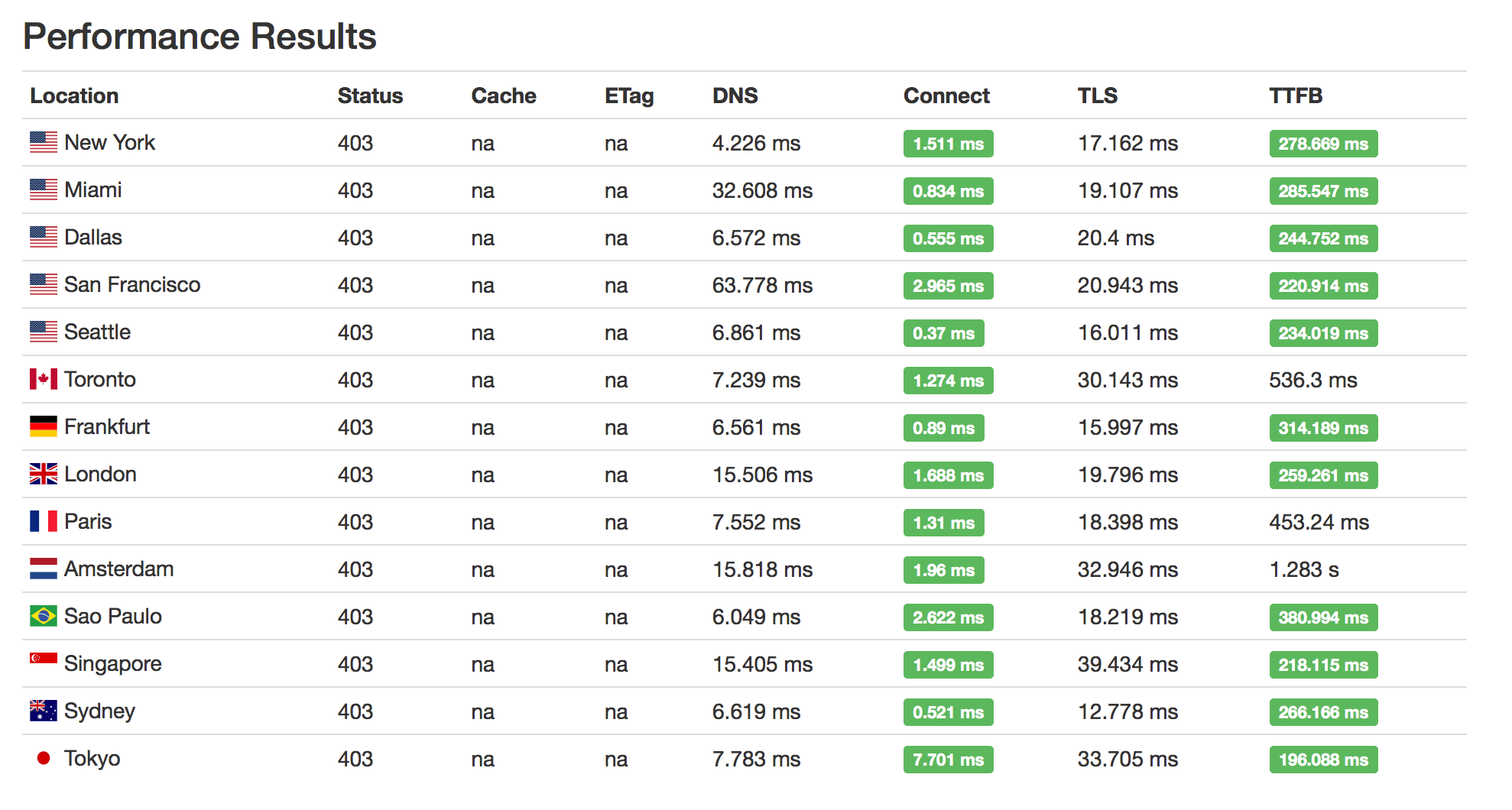The height and width of the screenshot is (810, 1512).
Task: Click the 234.019 ms TTFB badge
Action: pyautogui.click(x=1323, y=333)
